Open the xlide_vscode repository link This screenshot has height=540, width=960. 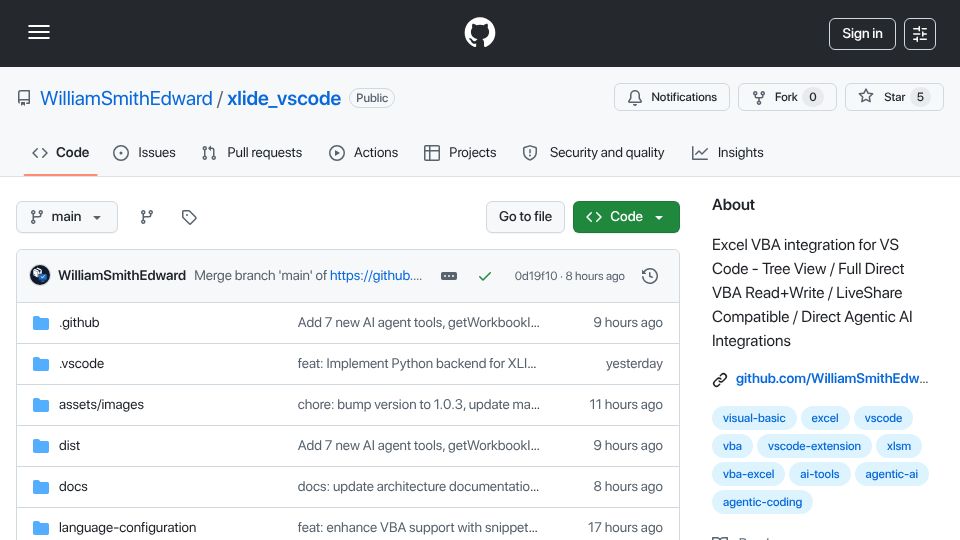click(284, 98)
